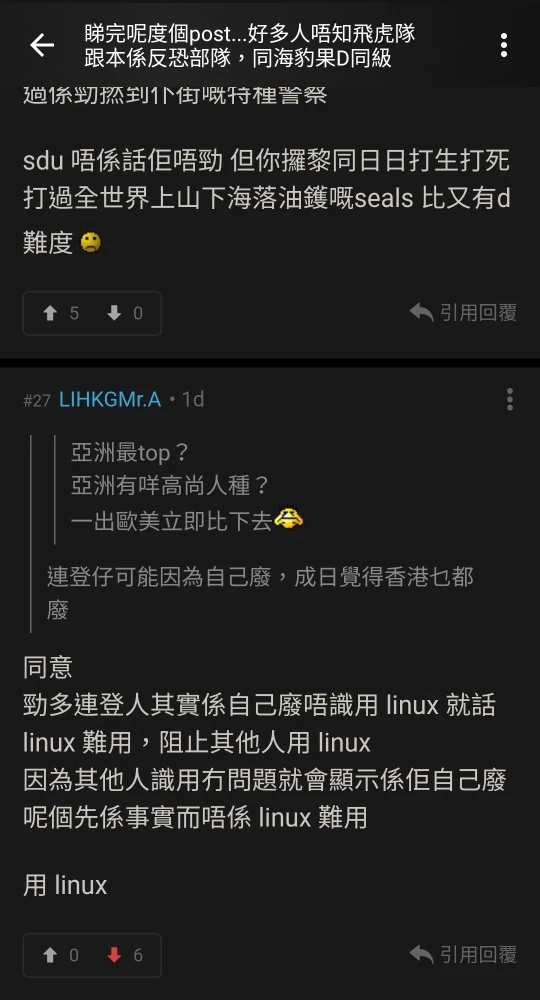Tap the crying emoji in nested quote
This screenshot has width=540, height=1000.
(x=288, y=519)
